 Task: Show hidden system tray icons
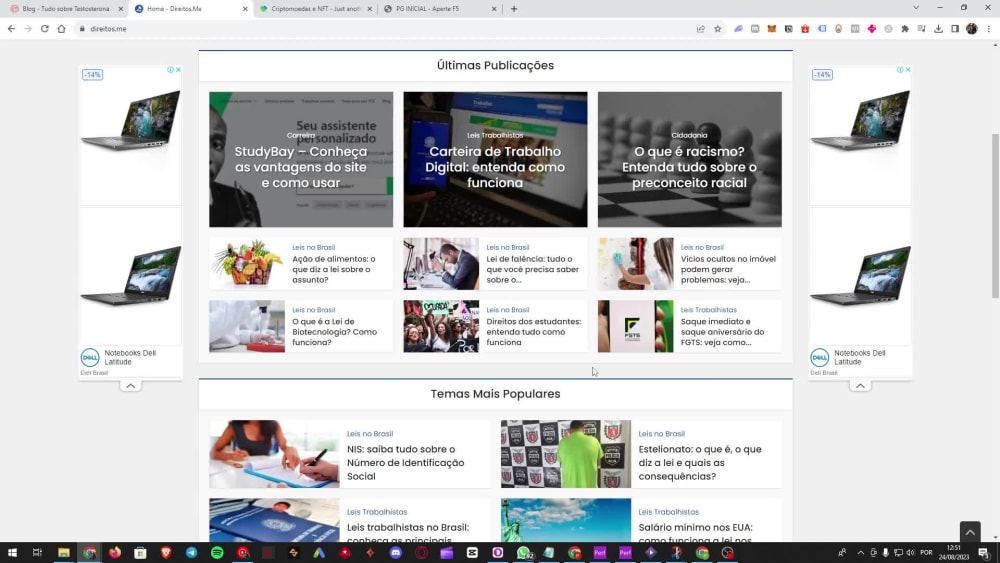pos(860,553)
